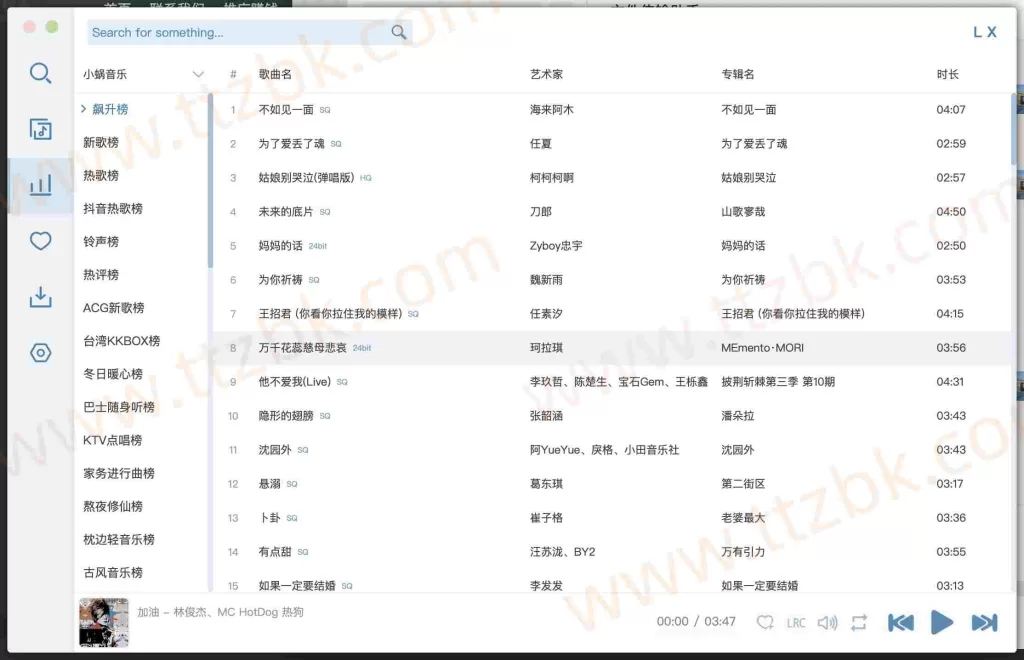
Task: Open the 小蜗音乐 source dropdown
Action: pos(140,73)
